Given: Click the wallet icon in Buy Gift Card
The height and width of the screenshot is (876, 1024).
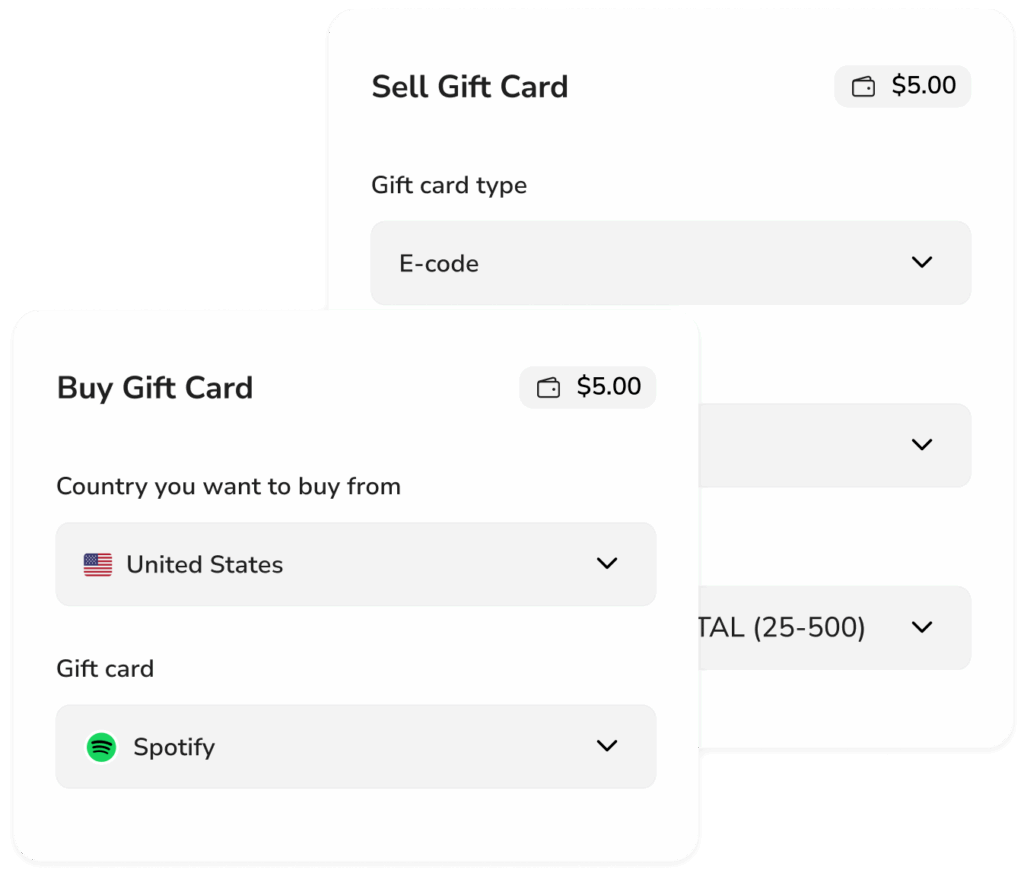Looking at the screenshot, I should 548,388.
